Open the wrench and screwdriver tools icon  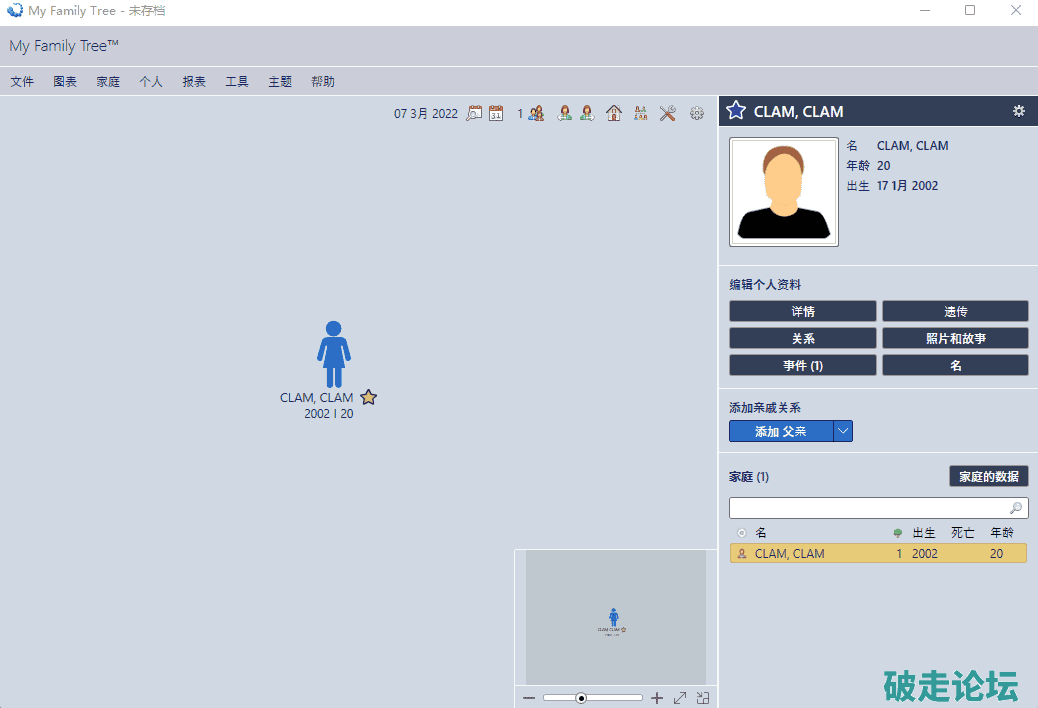click(668, 114)
